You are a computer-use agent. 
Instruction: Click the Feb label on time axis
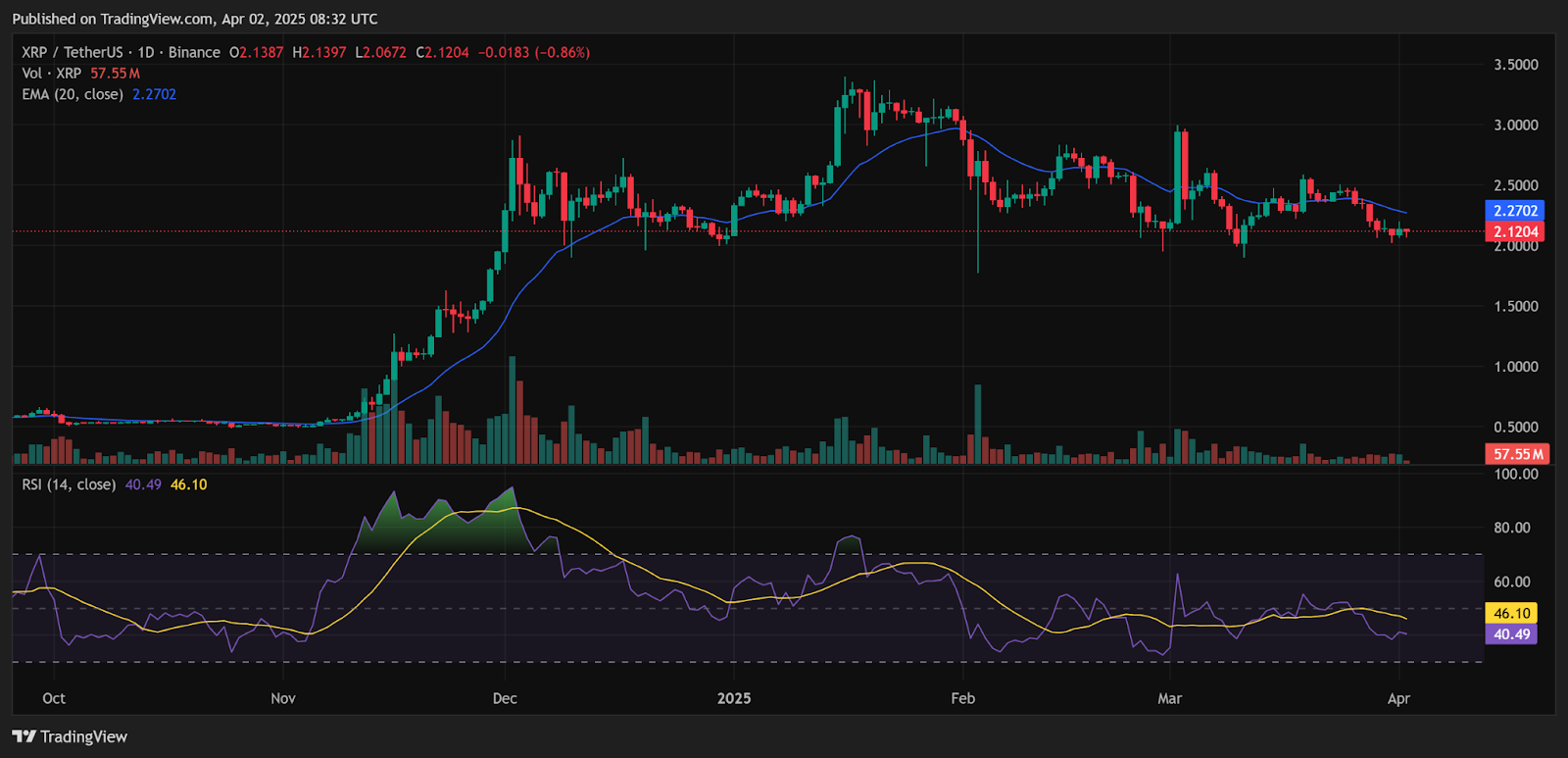tap(963, 698)
